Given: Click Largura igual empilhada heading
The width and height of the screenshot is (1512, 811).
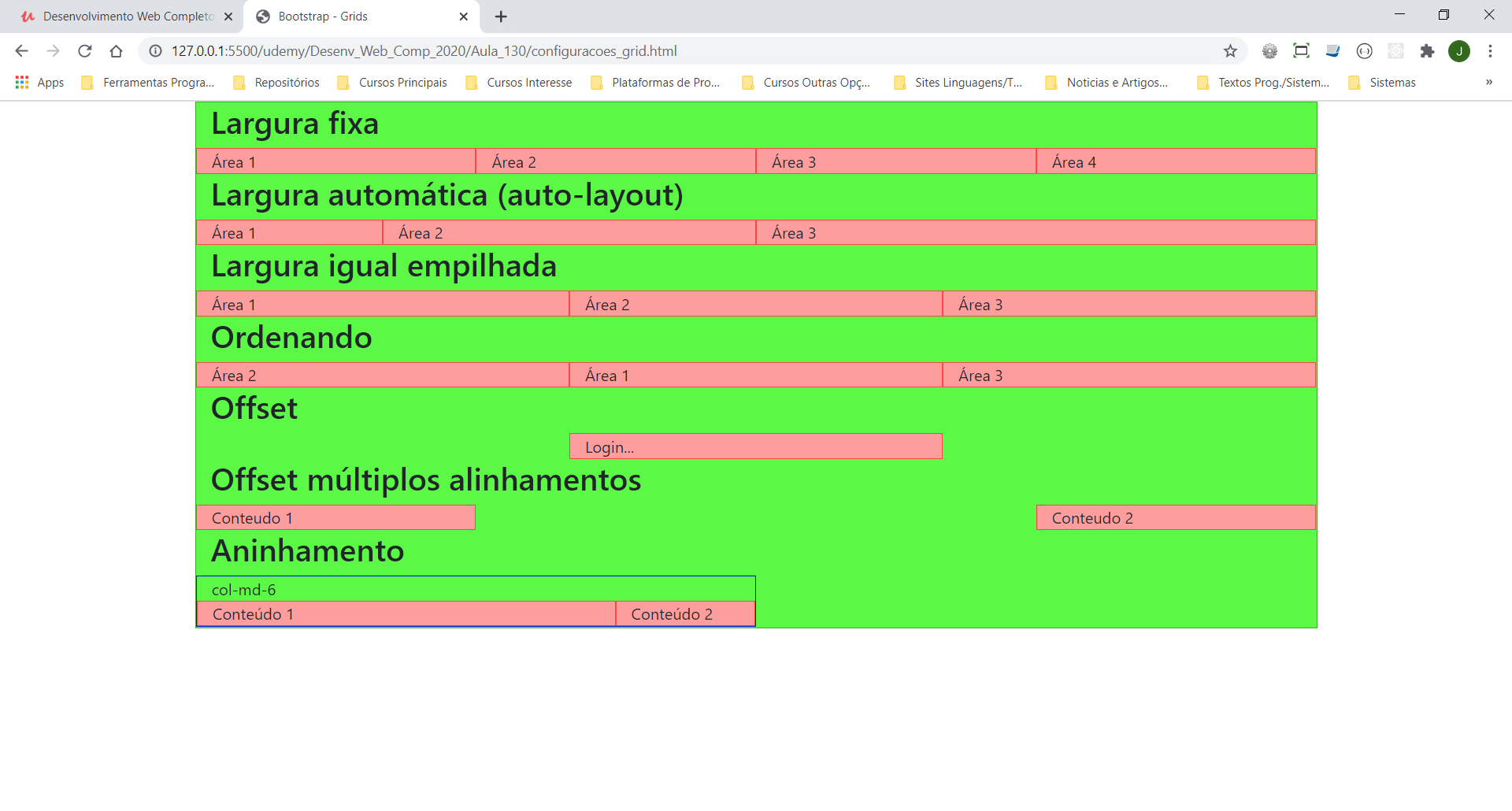Looking at the screenshot, I should (384, 266).
